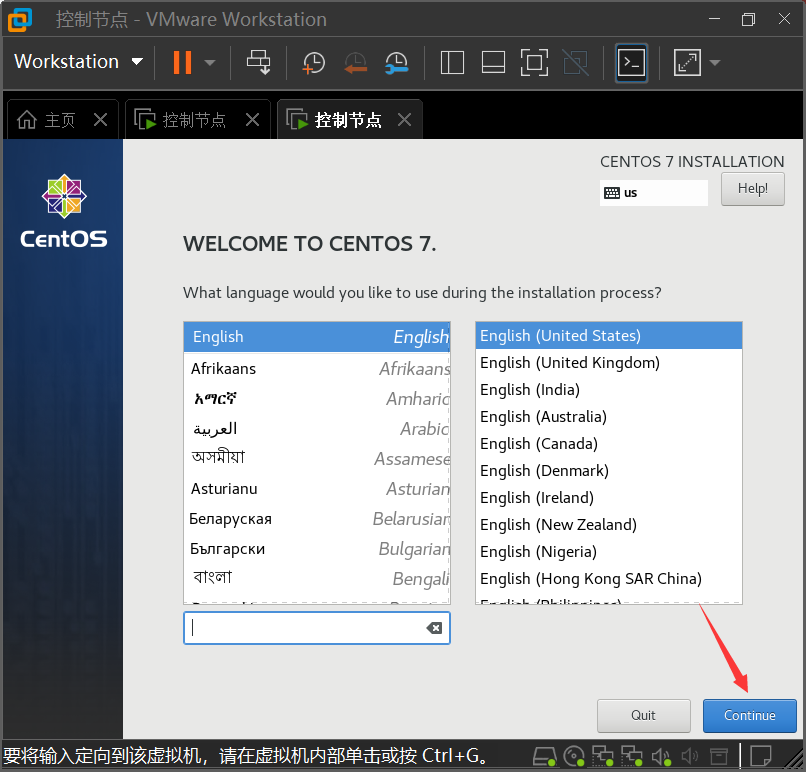Pick Asturianu from the language list
806x772 pixels.
point(317,489)
